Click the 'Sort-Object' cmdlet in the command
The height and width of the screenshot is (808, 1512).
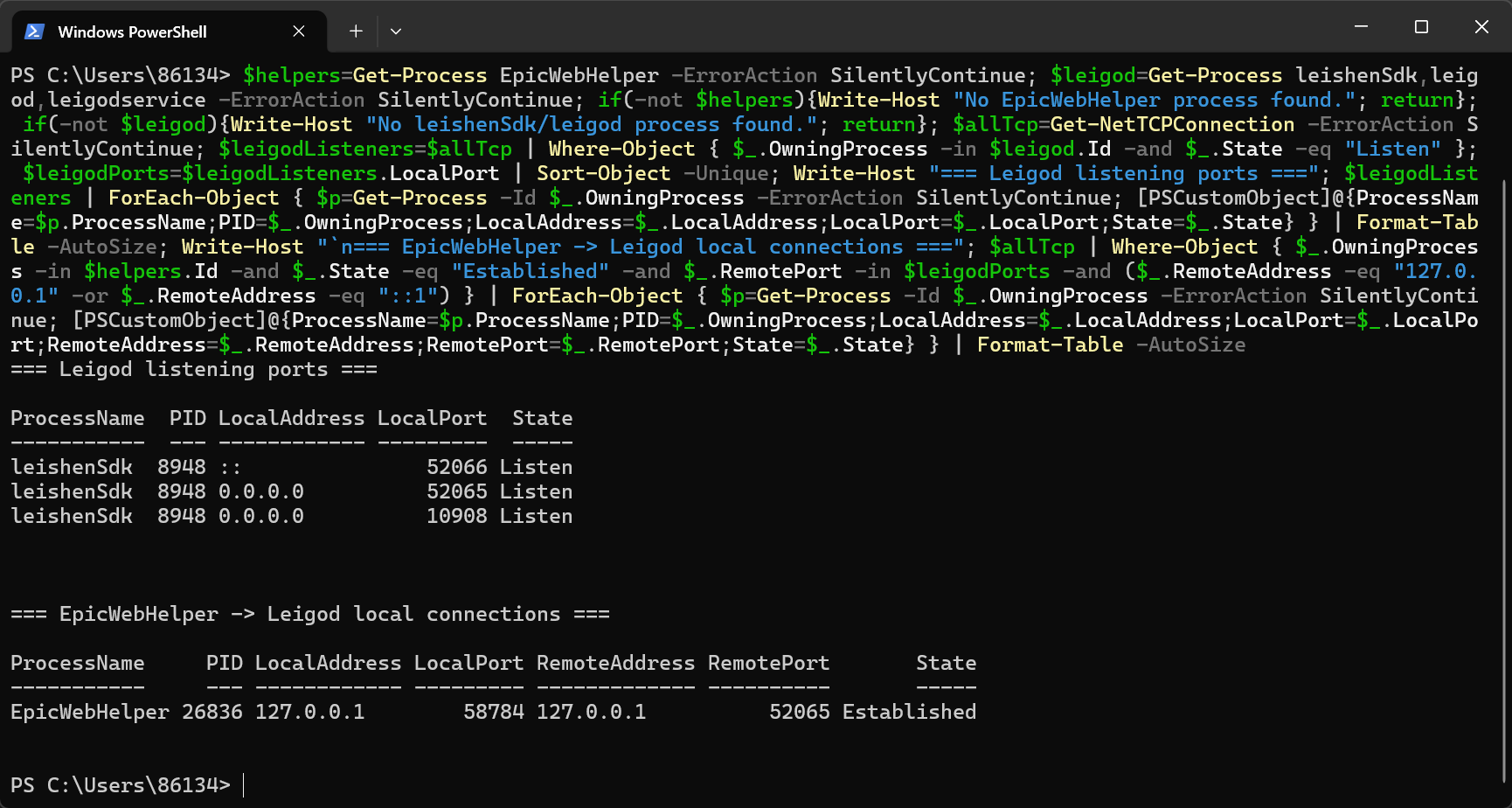(604, 173)
